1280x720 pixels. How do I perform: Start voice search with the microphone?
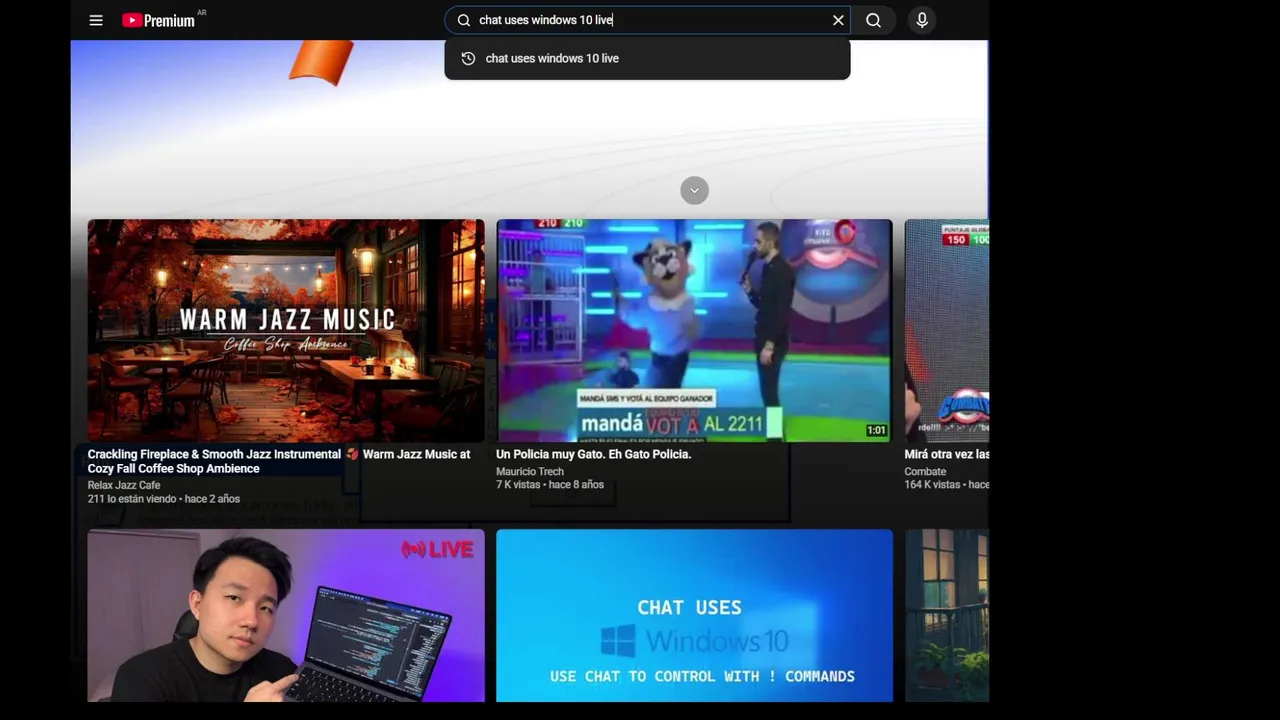tap(922, 20)
